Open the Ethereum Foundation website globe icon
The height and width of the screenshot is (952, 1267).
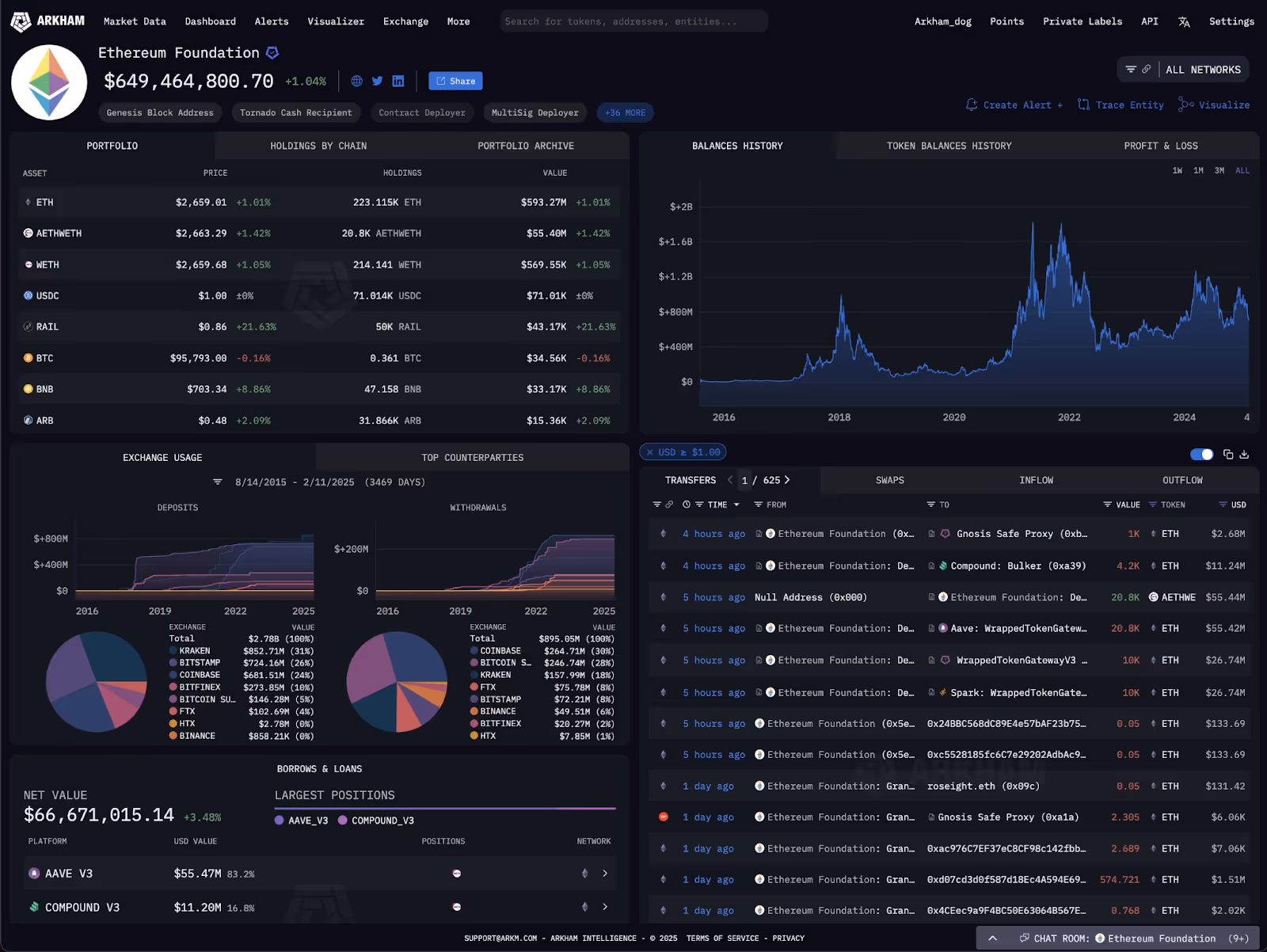tap(356, 81)
